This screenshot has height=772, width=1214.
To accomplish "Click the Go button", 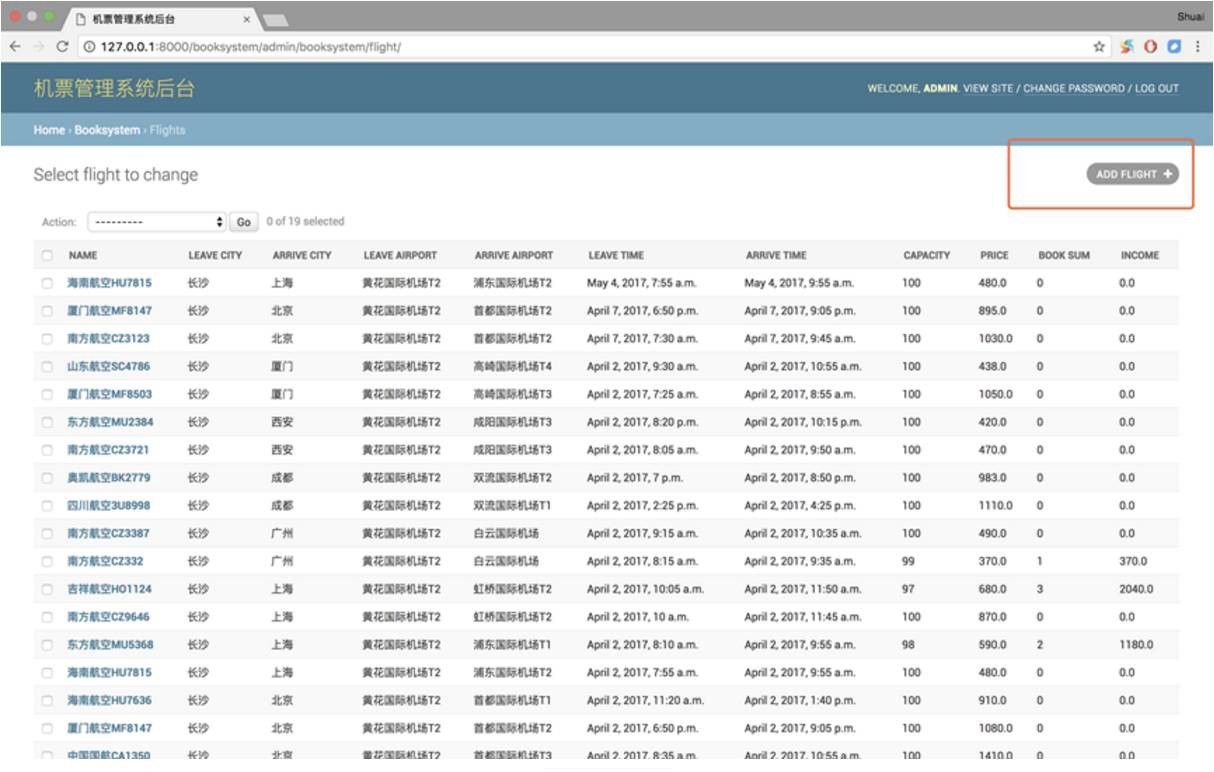I will [x=245, y=222].
